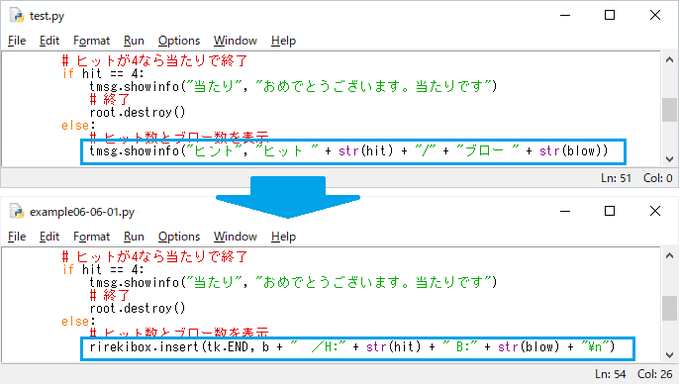Click scroll-down arrow in example06-06-01.py editor
This screenshot has height=386, width=680.
point(670,355)
